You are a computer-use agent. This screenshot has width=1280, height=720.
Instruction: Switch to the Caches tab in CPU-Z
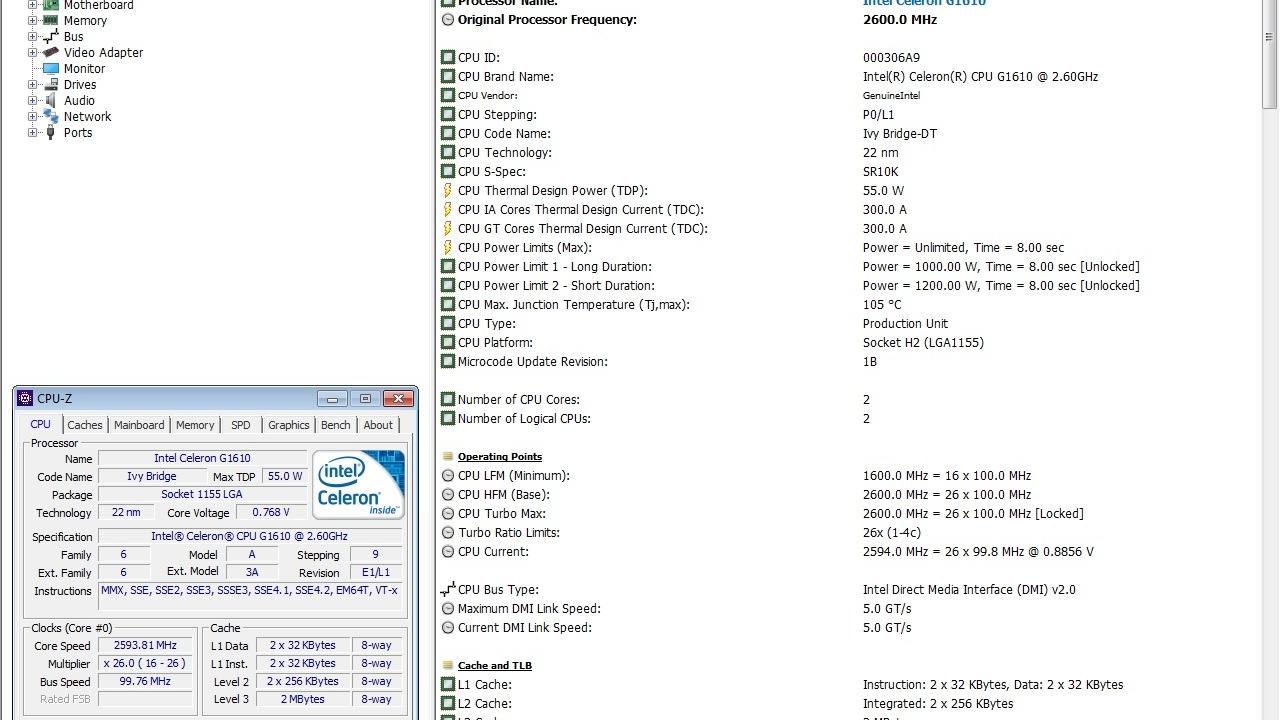(x=85, y=425)
